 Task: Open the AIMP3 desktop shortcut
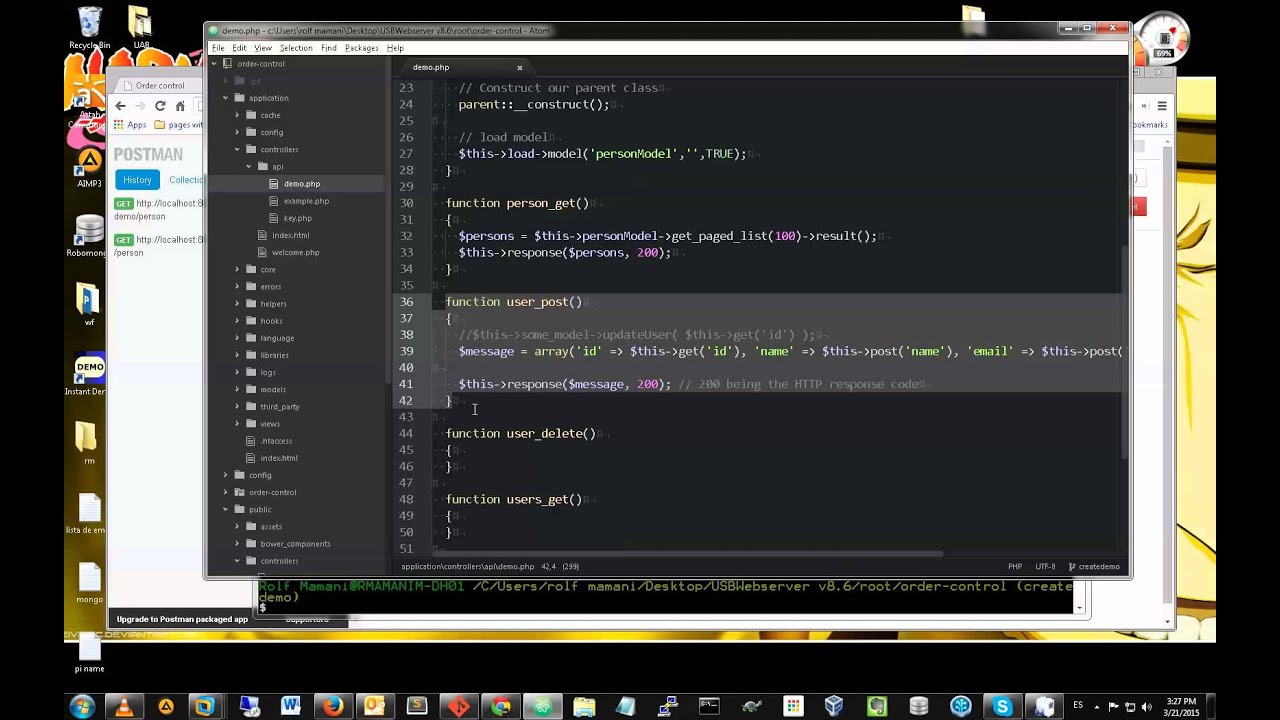pos(89,167)
